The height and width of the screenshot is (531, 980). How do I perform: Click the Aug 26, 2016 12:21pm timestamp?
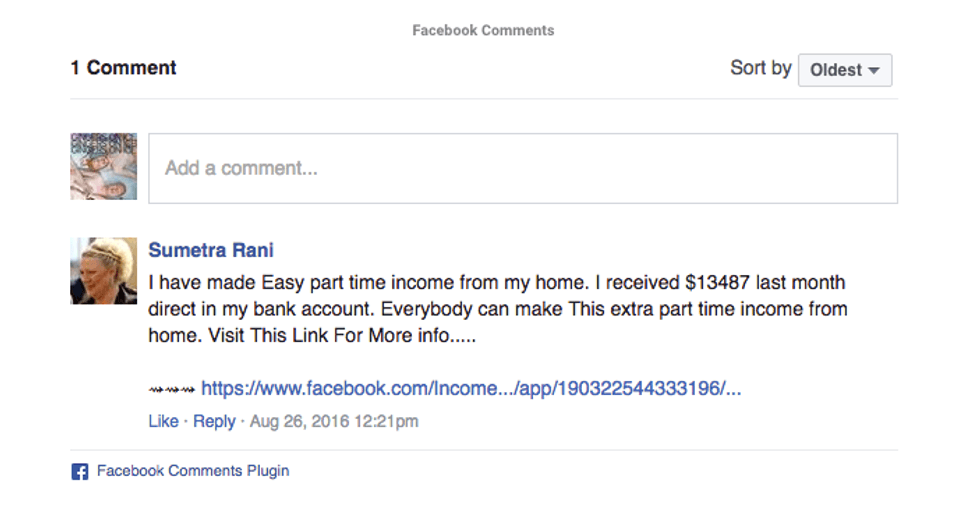(x=334, y=421)
